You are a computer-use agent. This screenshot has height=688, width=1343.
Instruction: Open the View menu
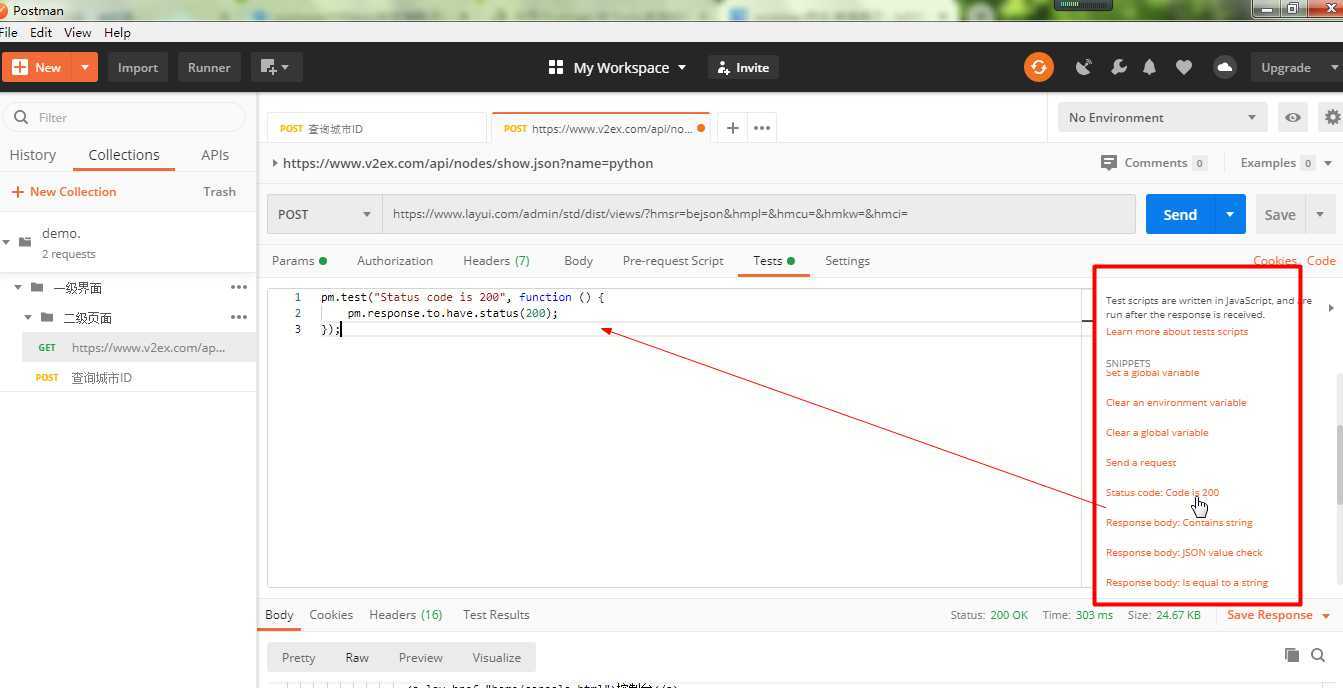click(77, 32)
